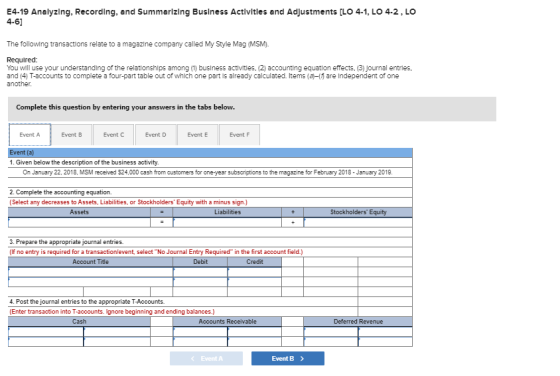Click Cash T-account second debit cell

46,342
